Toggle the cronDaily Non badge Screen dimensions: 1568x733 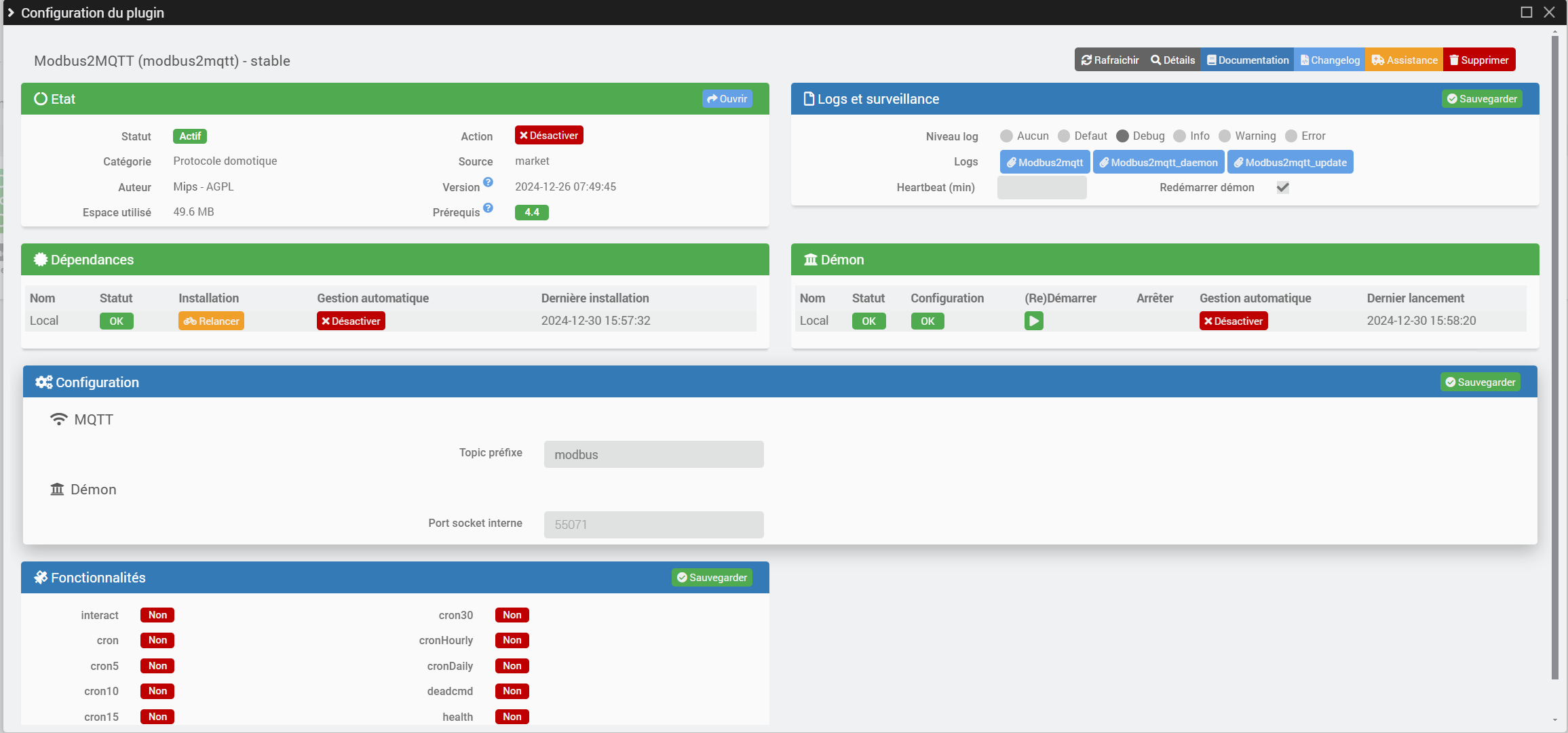pyautogui.click(x=512, y=666)
